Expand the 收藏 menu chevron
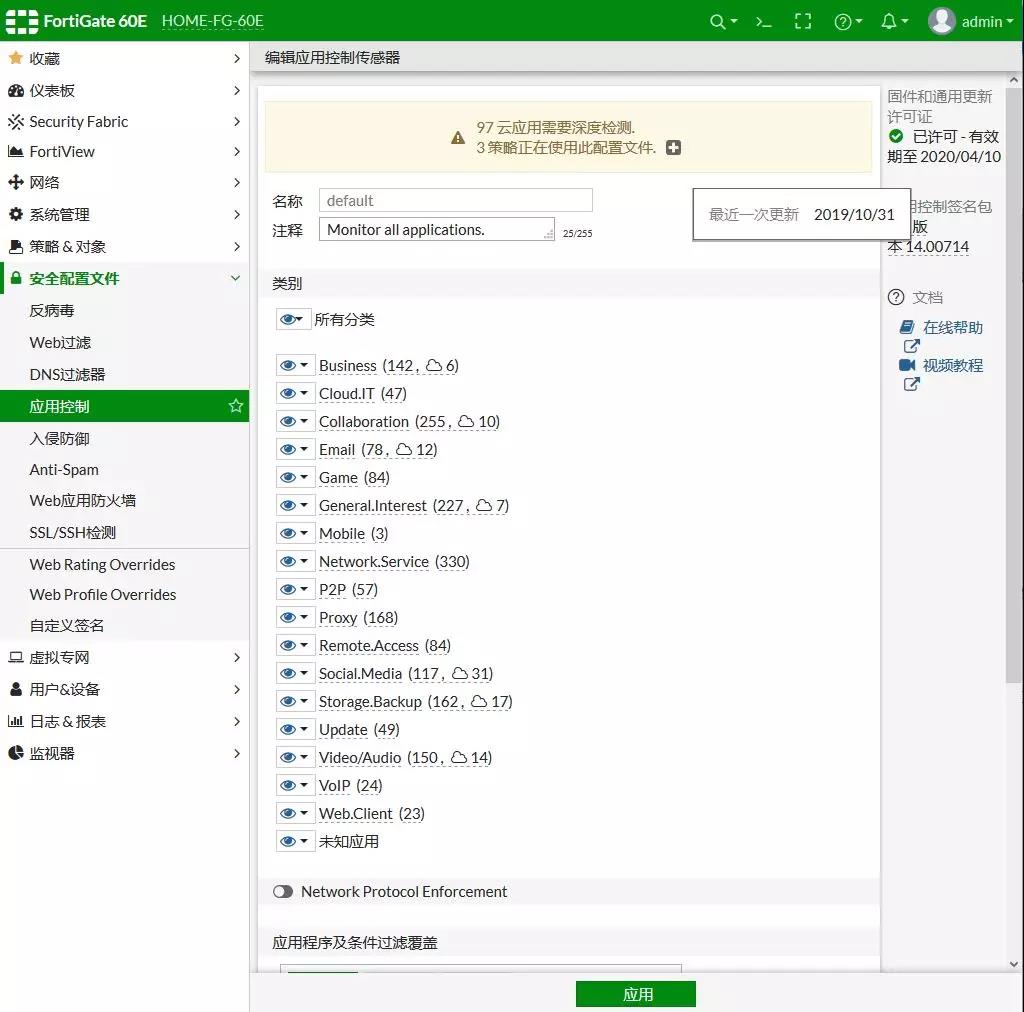 coord(236,58)
